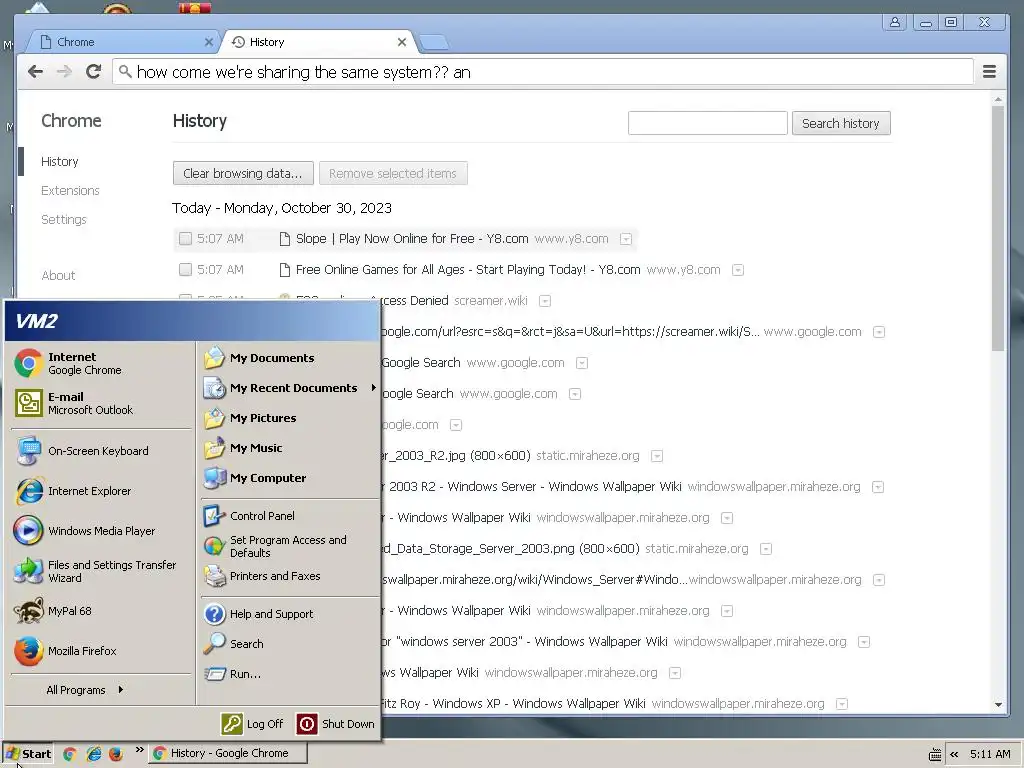Click the Start button

pos(27,754)
